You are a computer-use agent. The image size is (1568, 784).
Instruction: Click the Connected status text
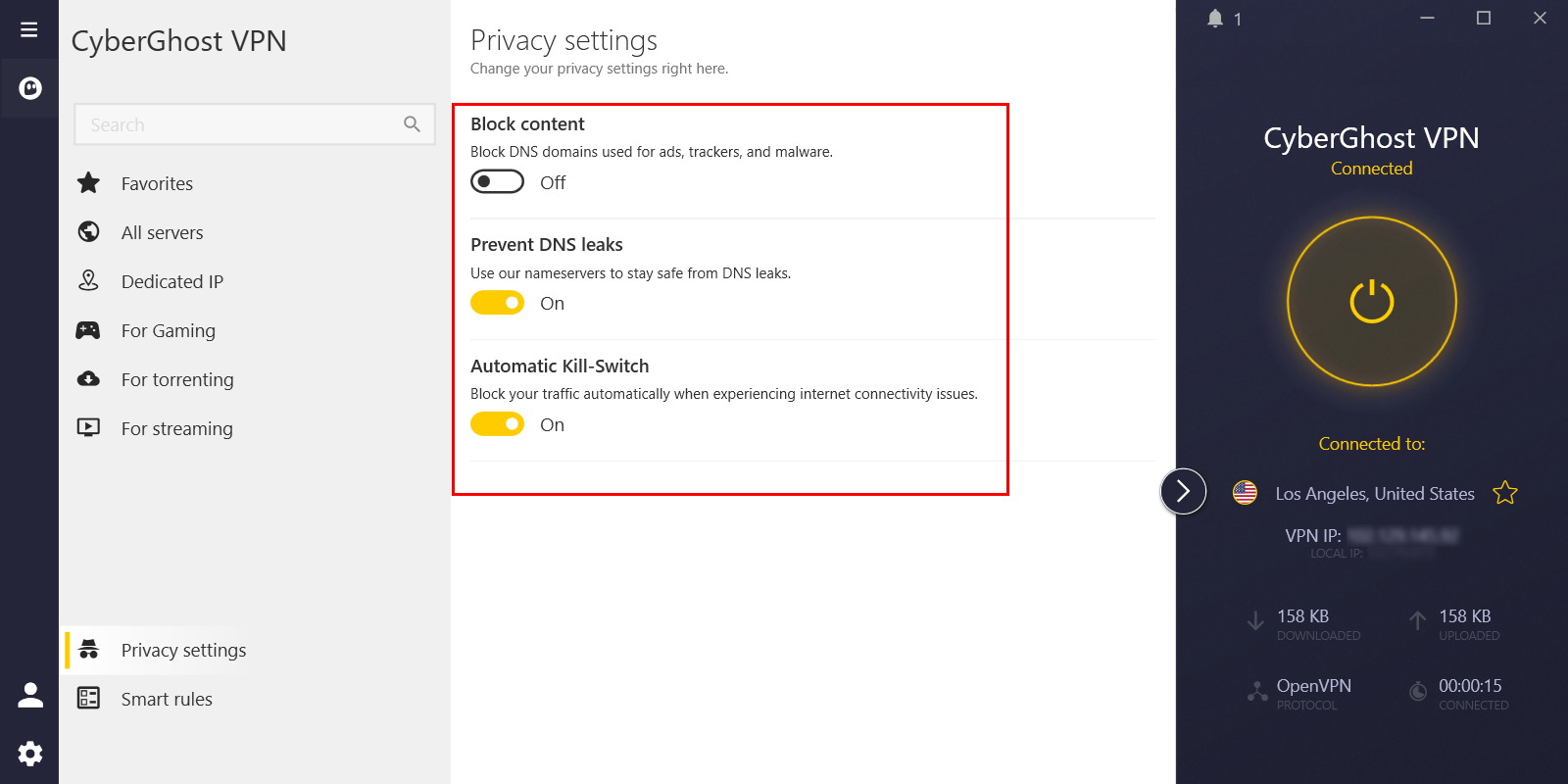click(1372, 169)
